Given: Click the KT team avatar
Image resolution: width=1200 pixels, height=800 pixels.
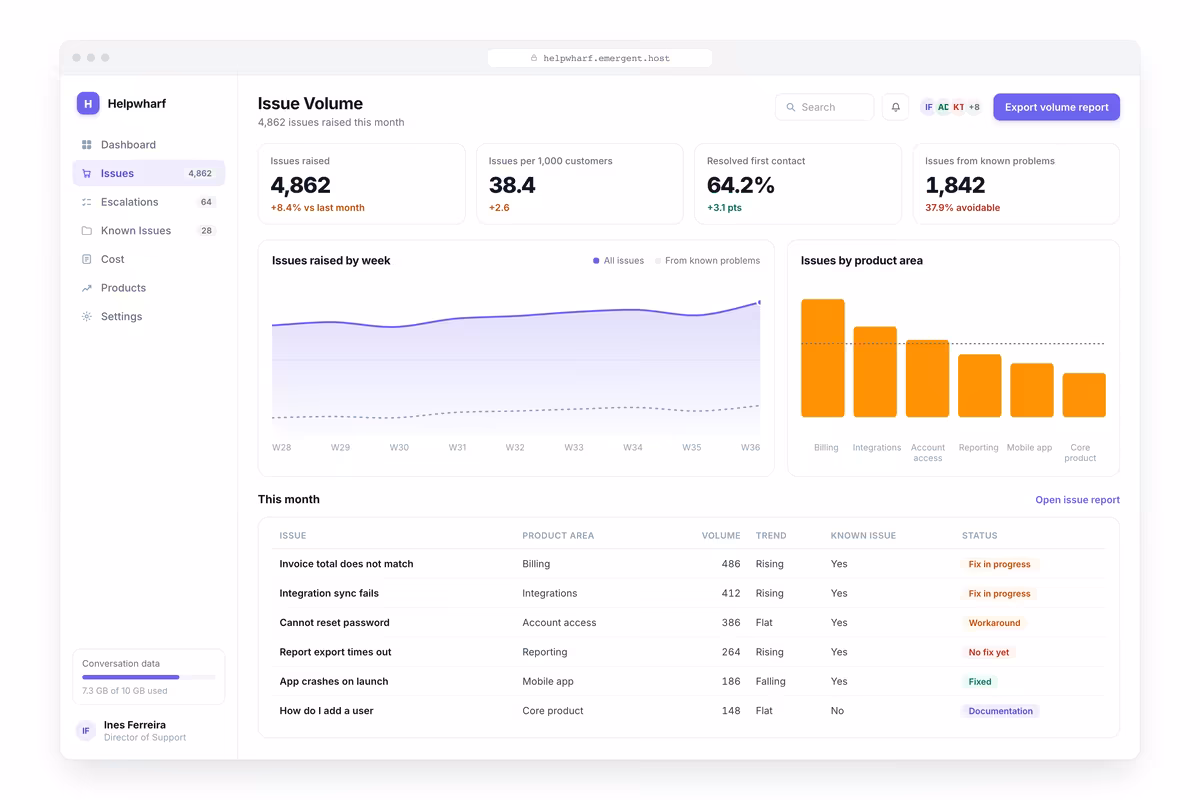Looking at the screenshot, I should [958, 107].
